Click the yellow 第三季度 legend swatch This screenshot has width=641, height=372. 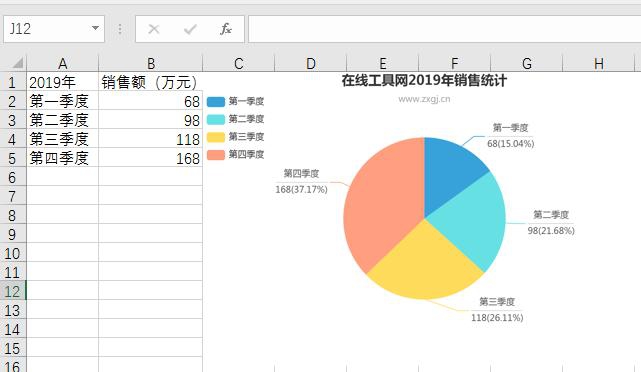pyautogui.click(x=215, y=137)
